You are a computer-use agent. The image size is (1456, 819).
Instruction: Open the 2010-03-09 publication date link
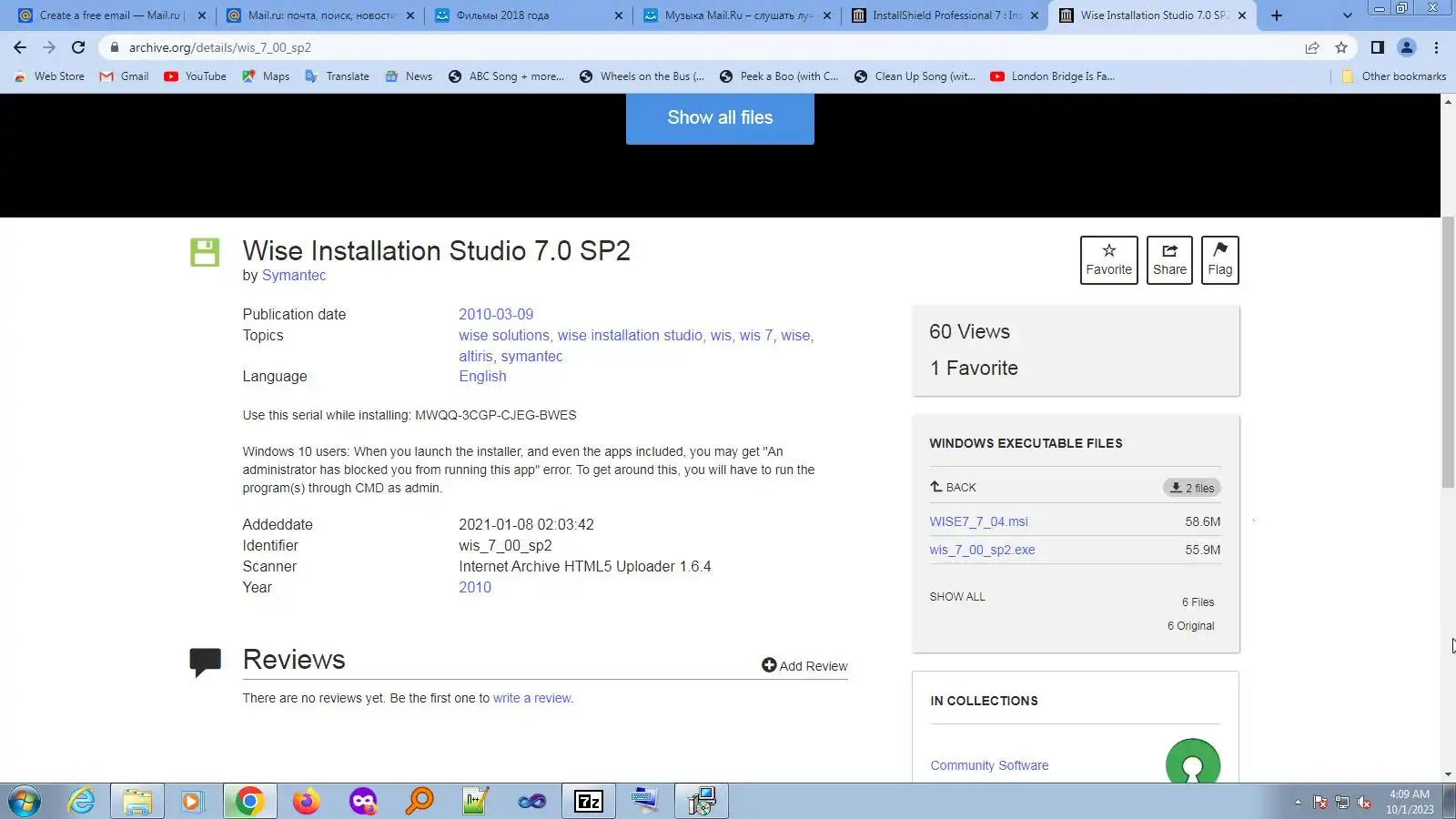tap(496, 314)
